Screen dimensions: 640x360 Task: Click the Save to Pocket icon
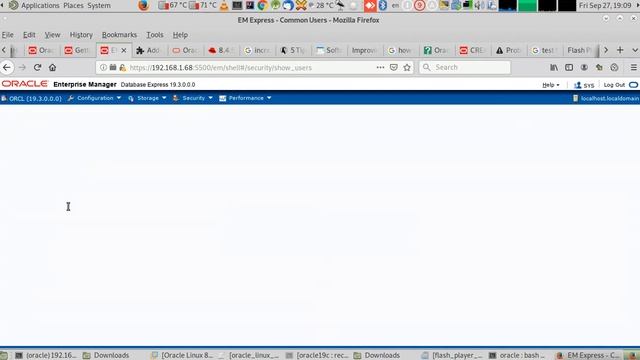(393, 67)
